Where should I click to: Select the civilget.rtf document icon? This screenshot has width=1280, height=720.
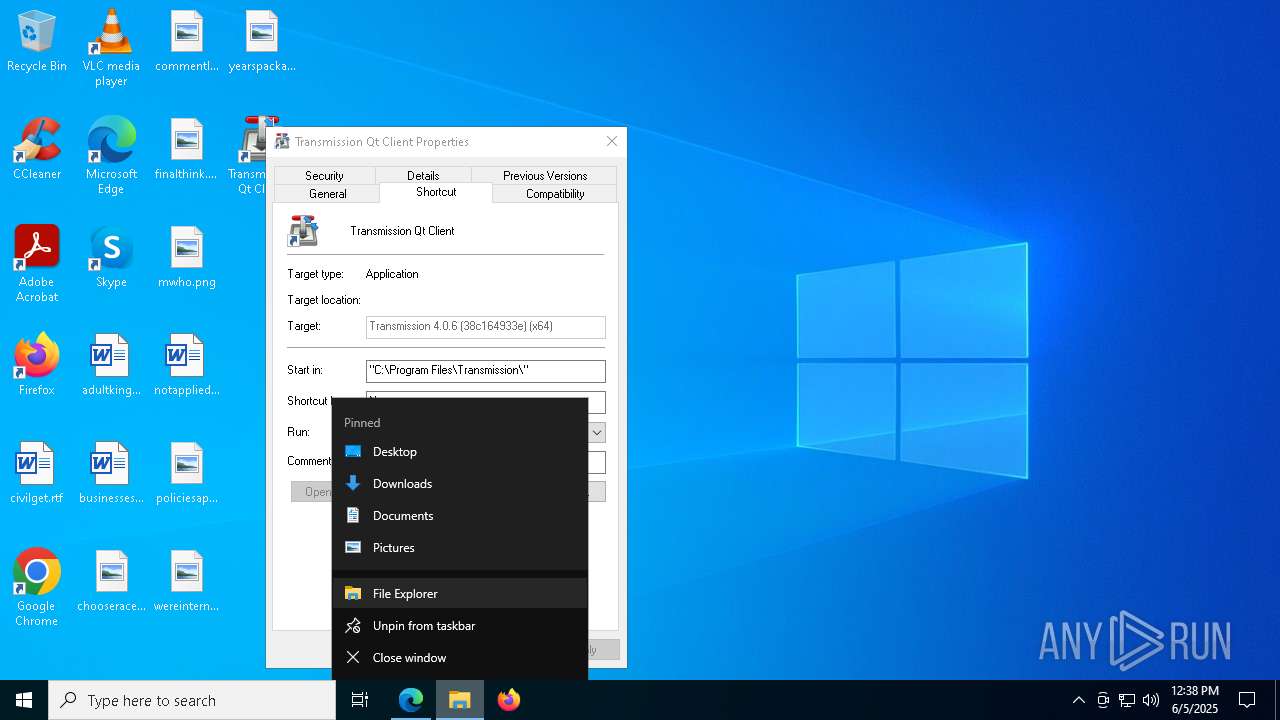pos(37,474)
